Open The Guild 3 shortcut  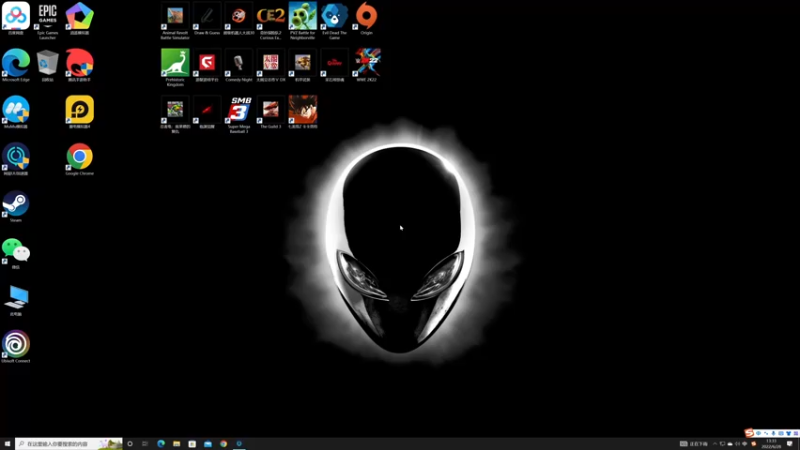point(270,112)
